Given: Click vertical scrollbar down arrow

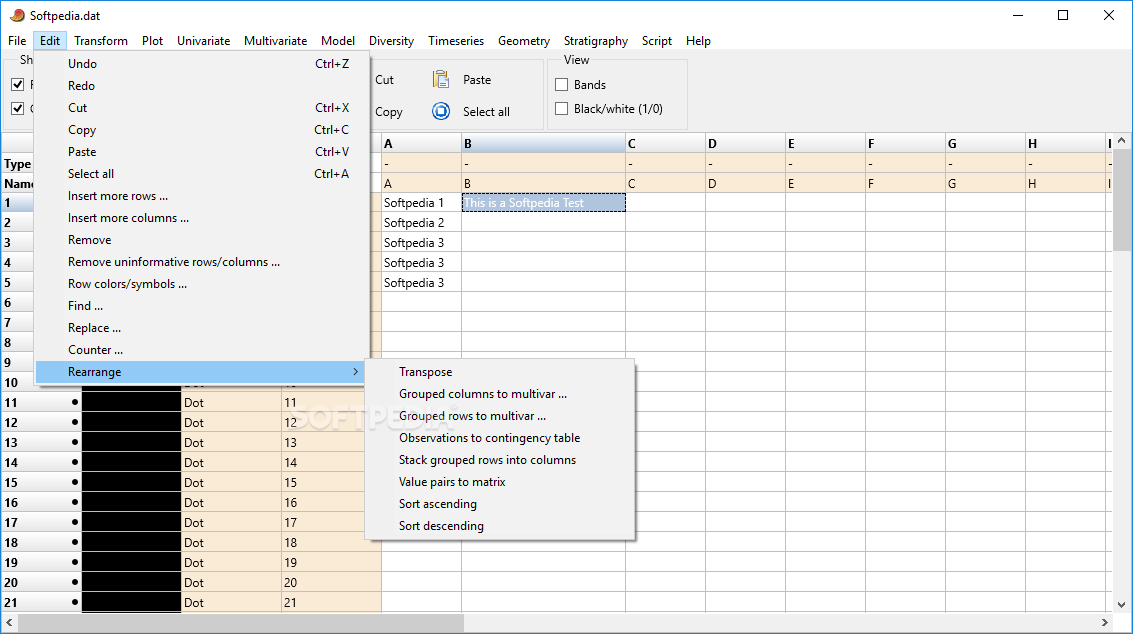Looking at the screenshot, I should [1121, 605].
